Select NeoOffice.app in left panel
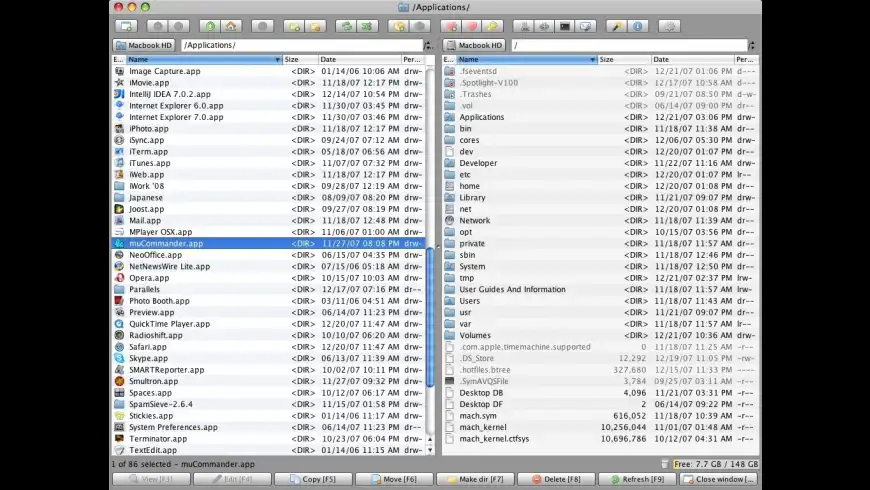Image resolution: width=870 pixels, height=490 pixels. [268, 255]
